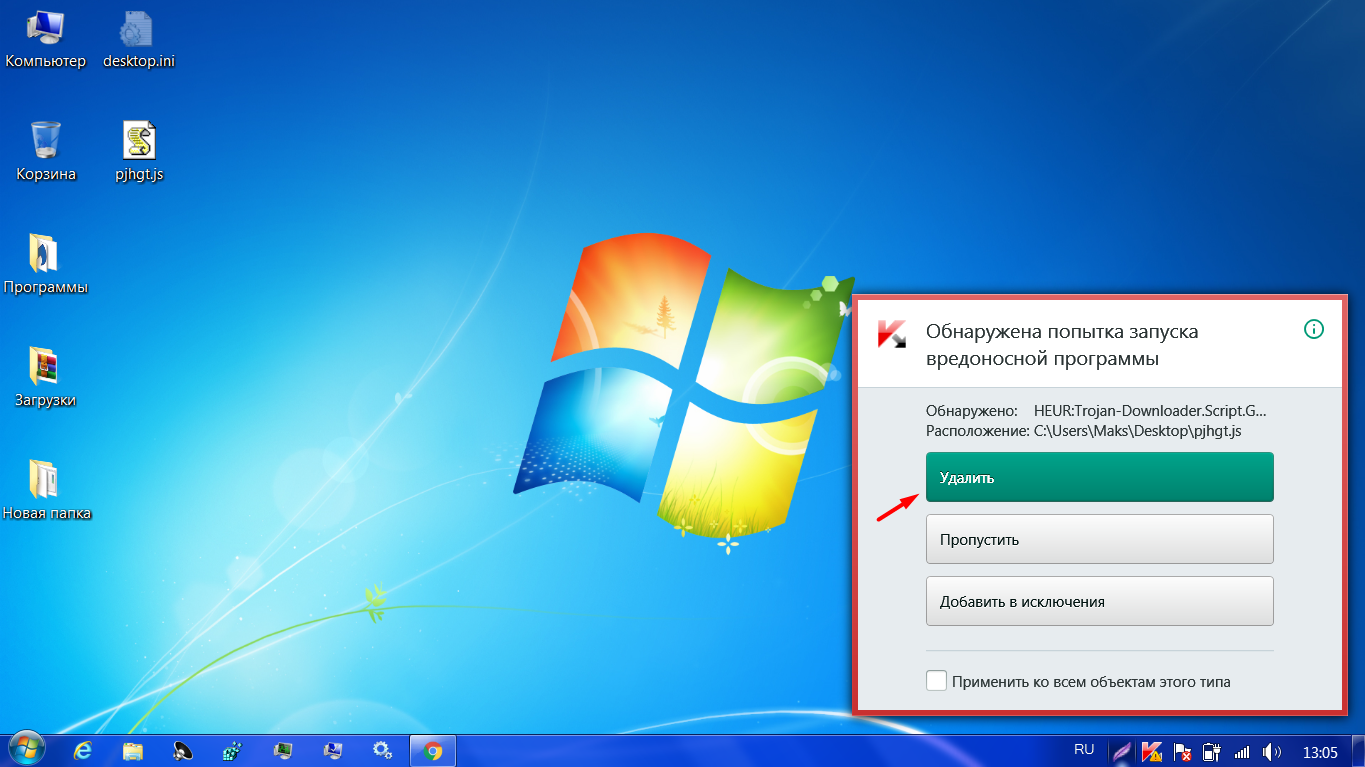Open Windows Explorer from the taskbar
Image resolution: width=1365 pixels, height=767 pixels.
click(x=133, y=750)
